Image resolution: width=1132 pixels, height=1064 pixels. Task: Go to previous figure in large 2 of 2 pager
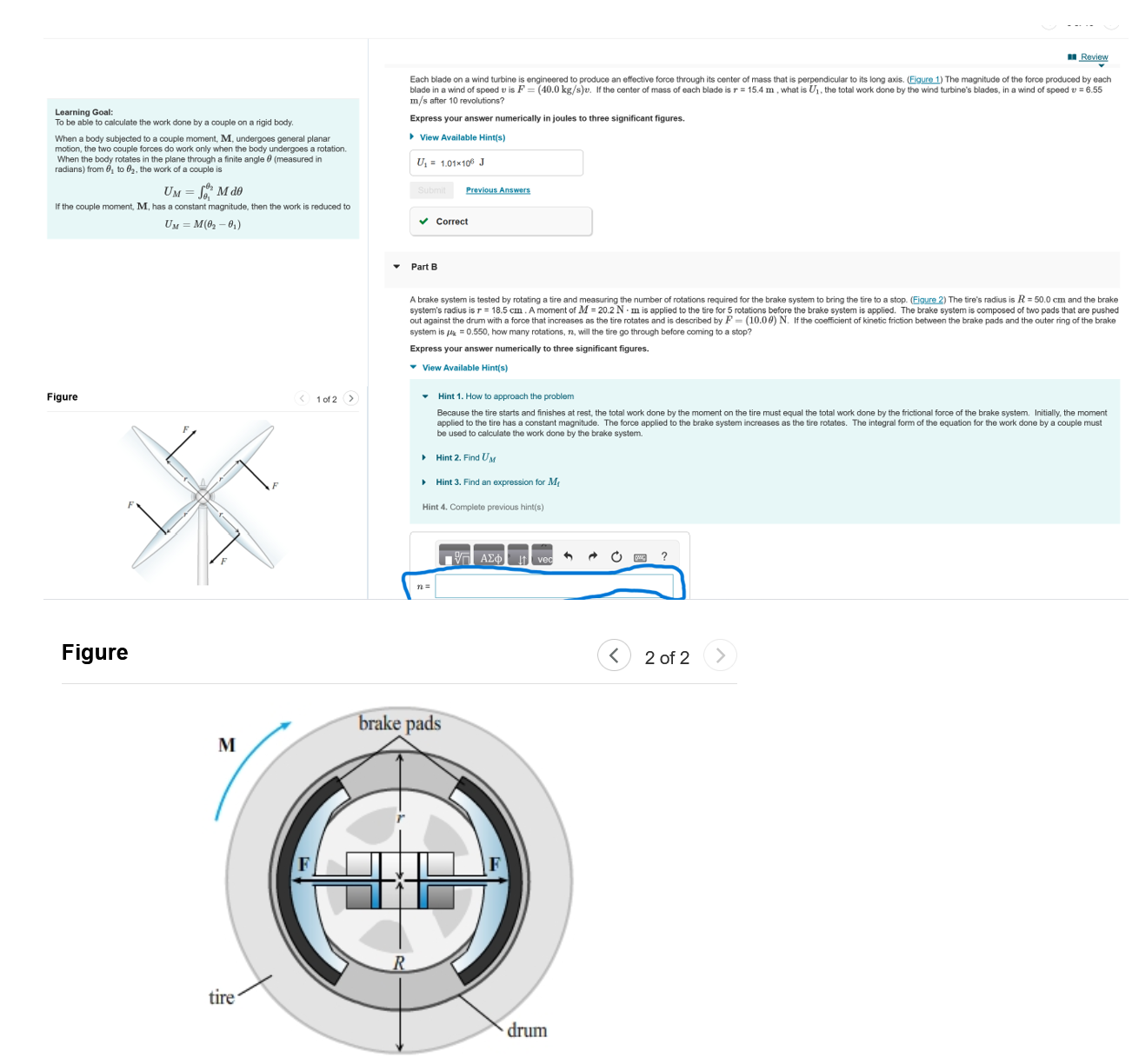click(x=614, y=655)
